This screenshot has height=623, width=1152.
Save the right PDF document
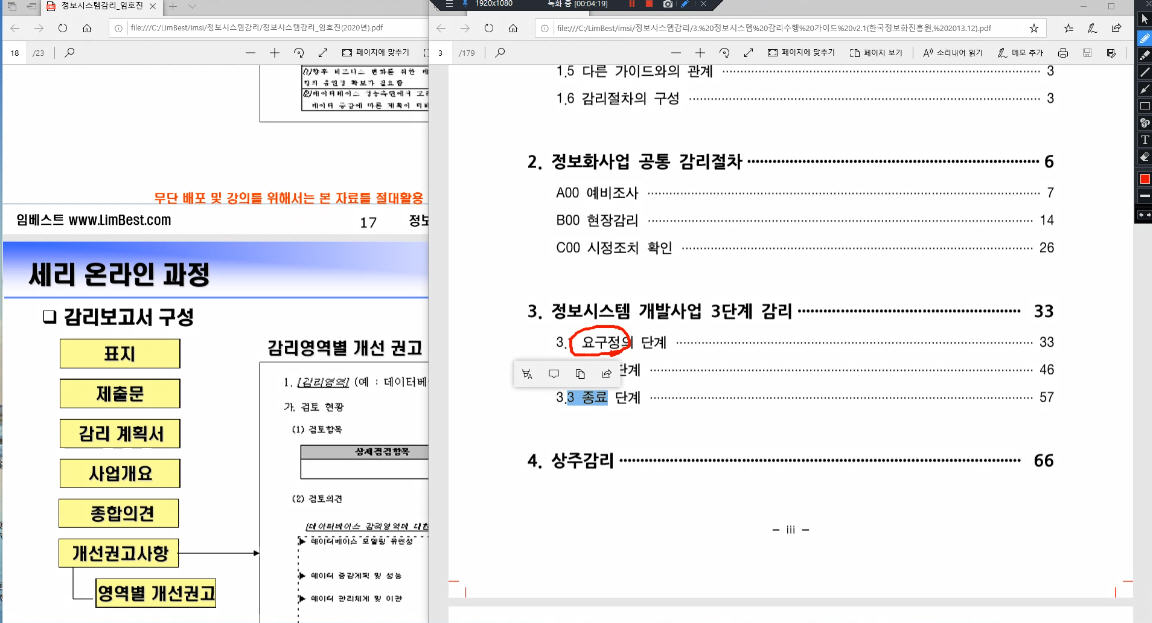[1087, 53]
